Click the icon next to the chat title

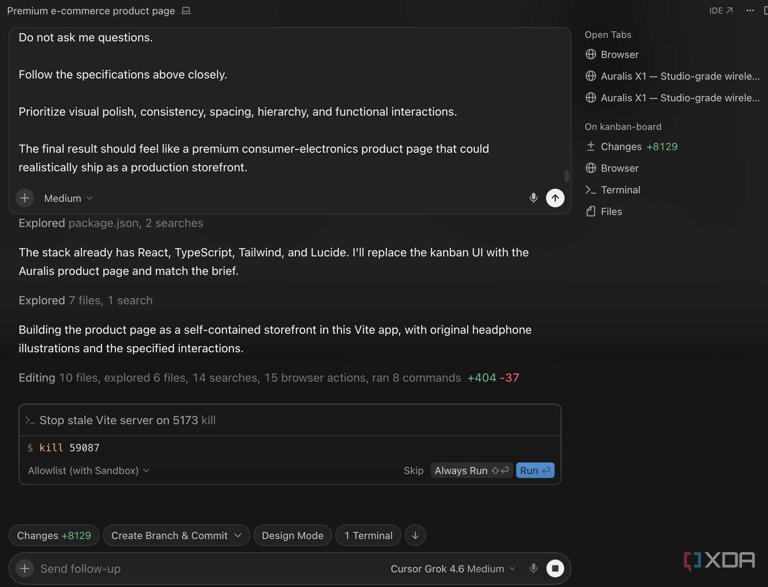(x=186, y=11)
